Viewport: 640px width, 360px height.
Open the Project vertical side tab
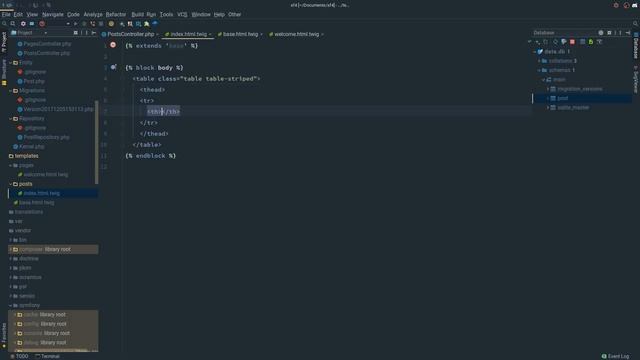[4, 42]
